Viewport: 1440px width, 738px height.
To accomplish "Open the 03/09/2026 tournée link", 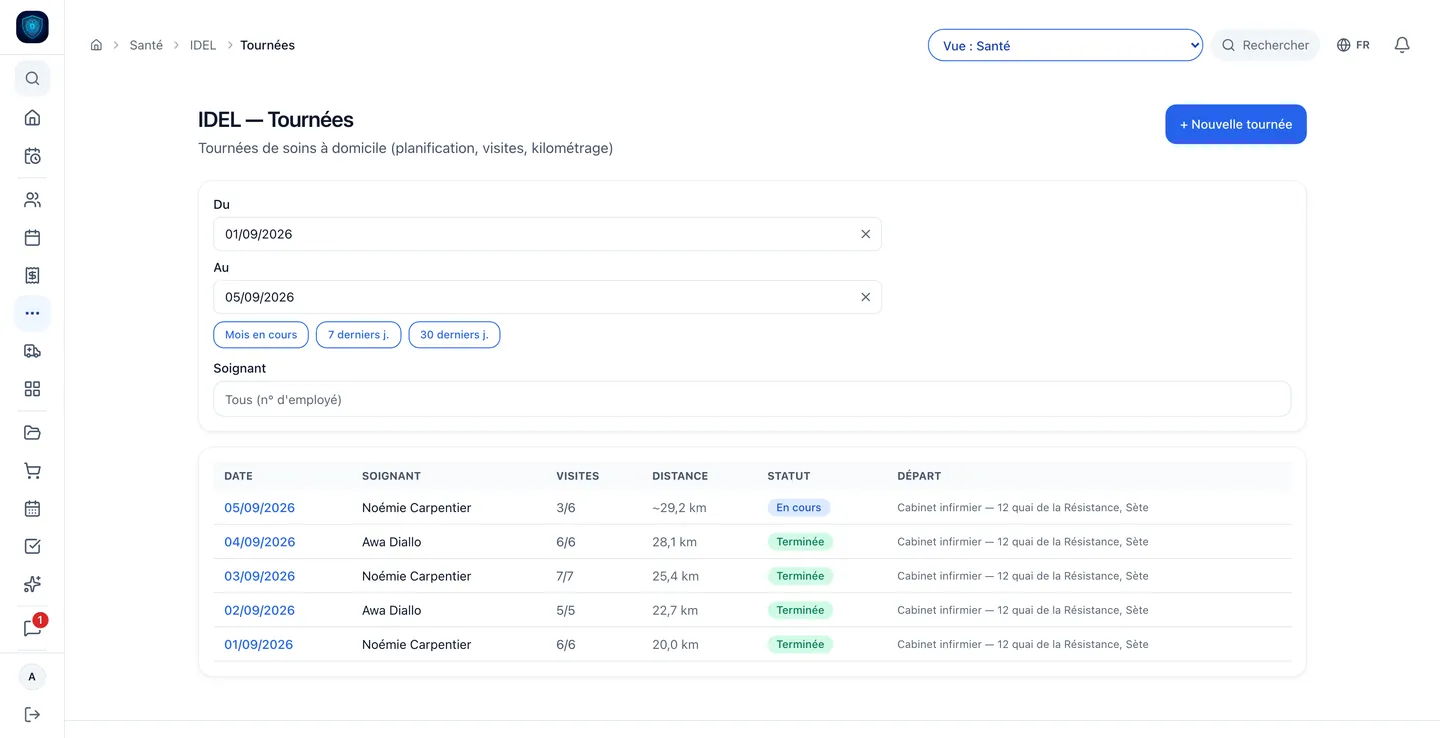I will [x=259, y=576].
